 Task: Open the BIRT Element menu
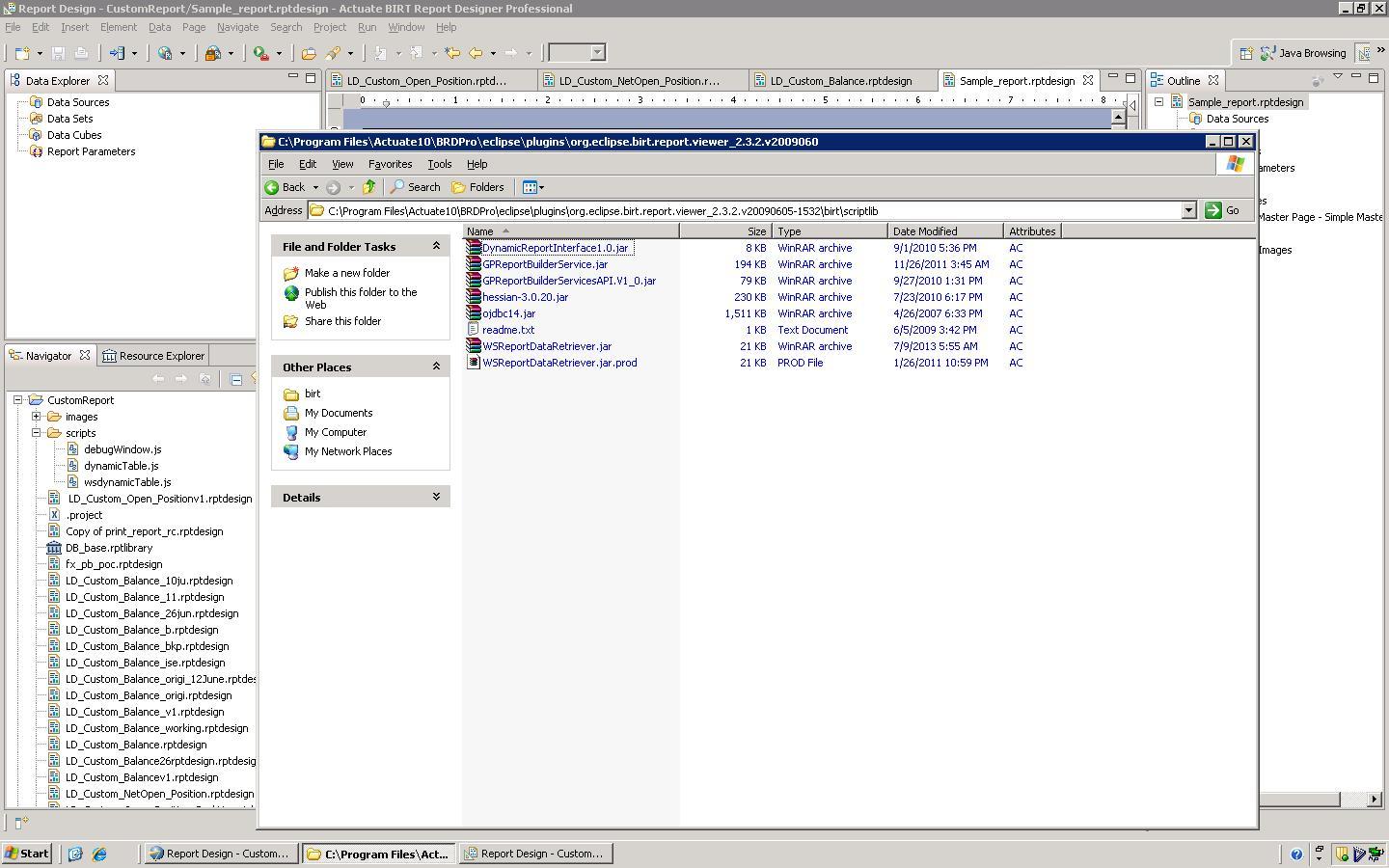click(x=119, y=27)
